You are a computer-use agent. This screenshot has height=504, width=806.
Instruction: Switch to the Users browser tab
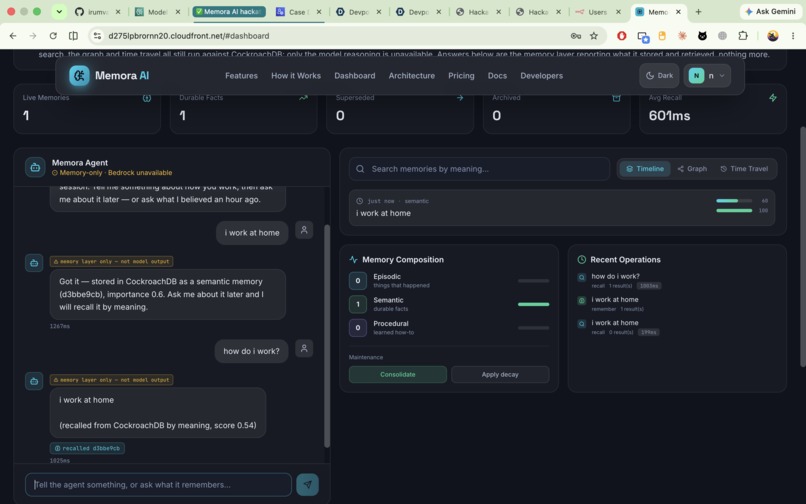(x=597, y=12)
